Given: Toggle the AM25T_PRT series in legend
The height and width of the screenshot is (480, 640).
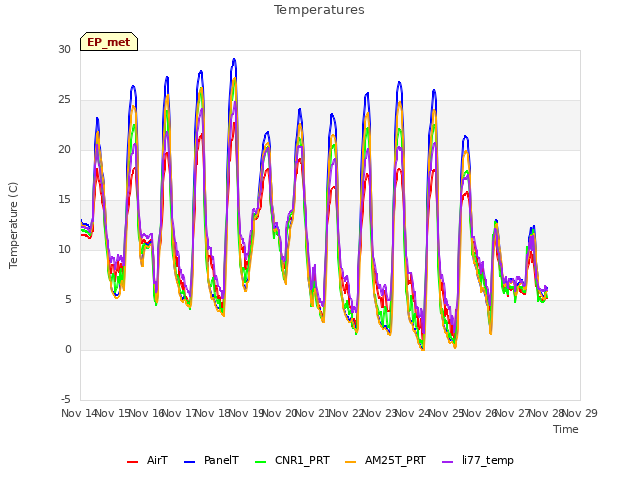Looking at the screenshot, I should pos(385,461).
